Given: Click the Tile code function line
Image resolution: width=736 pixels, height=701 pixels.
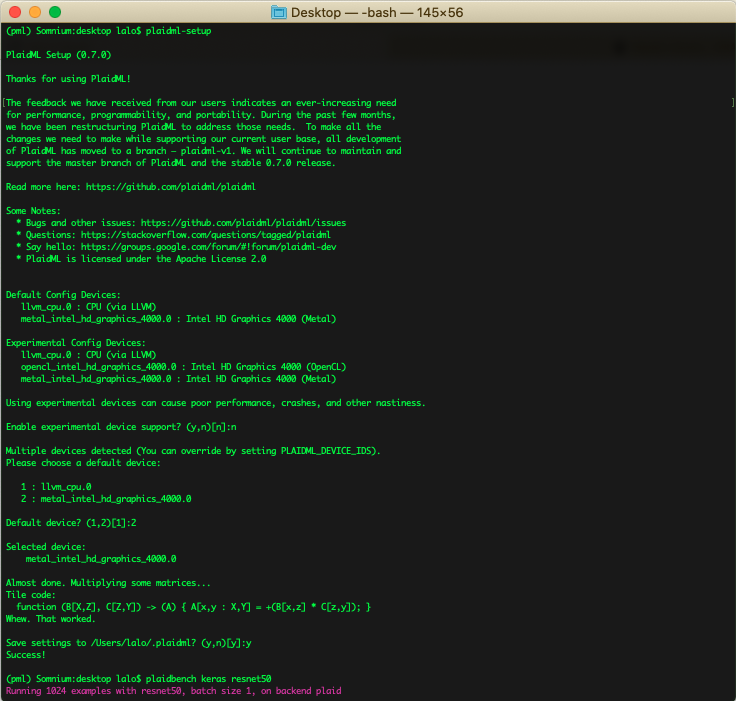Looking at the screenshot, I should click(194, 606).
